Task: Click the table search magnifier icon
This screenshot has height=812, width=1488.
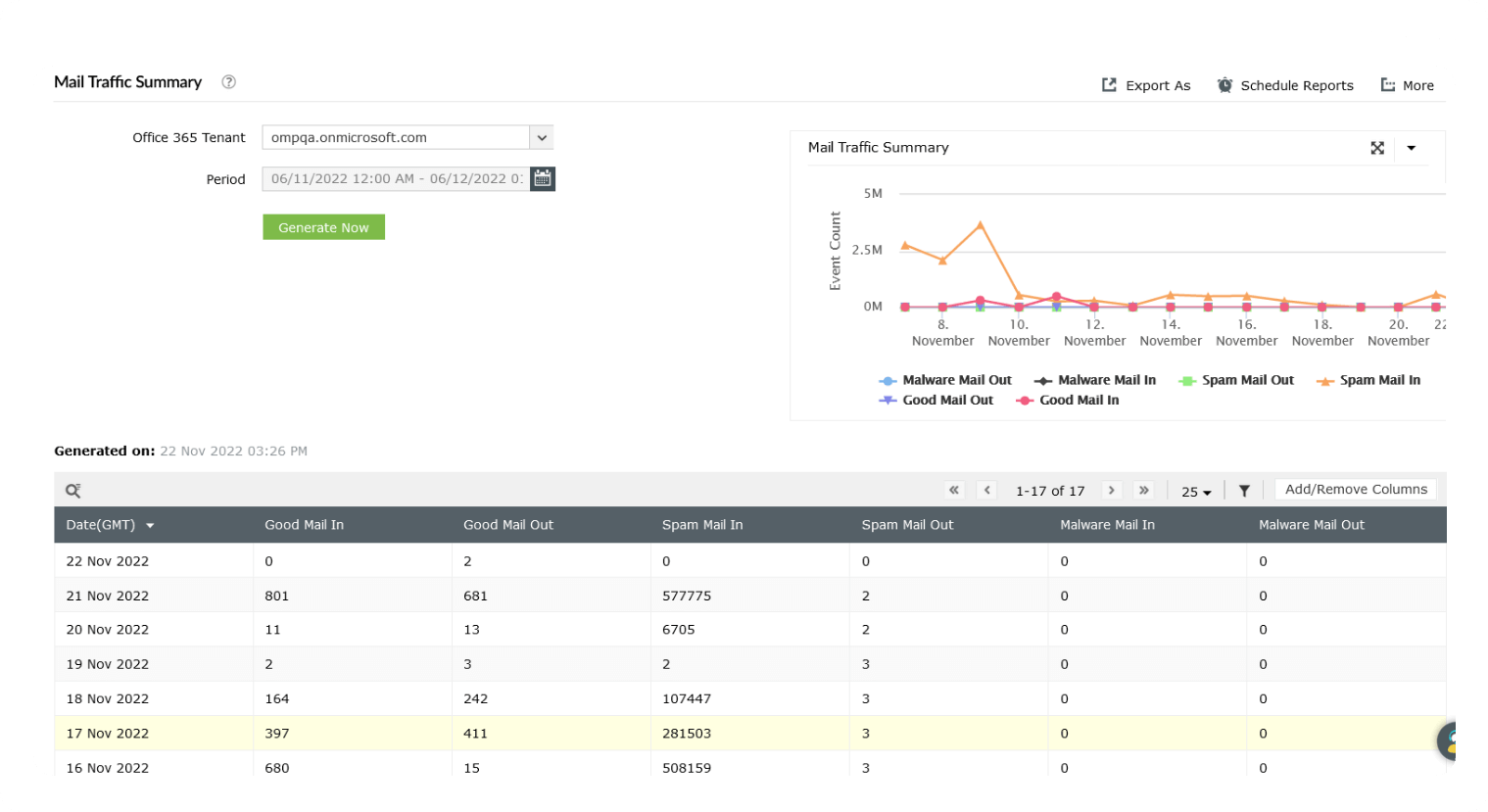Action: pos(72,490)
